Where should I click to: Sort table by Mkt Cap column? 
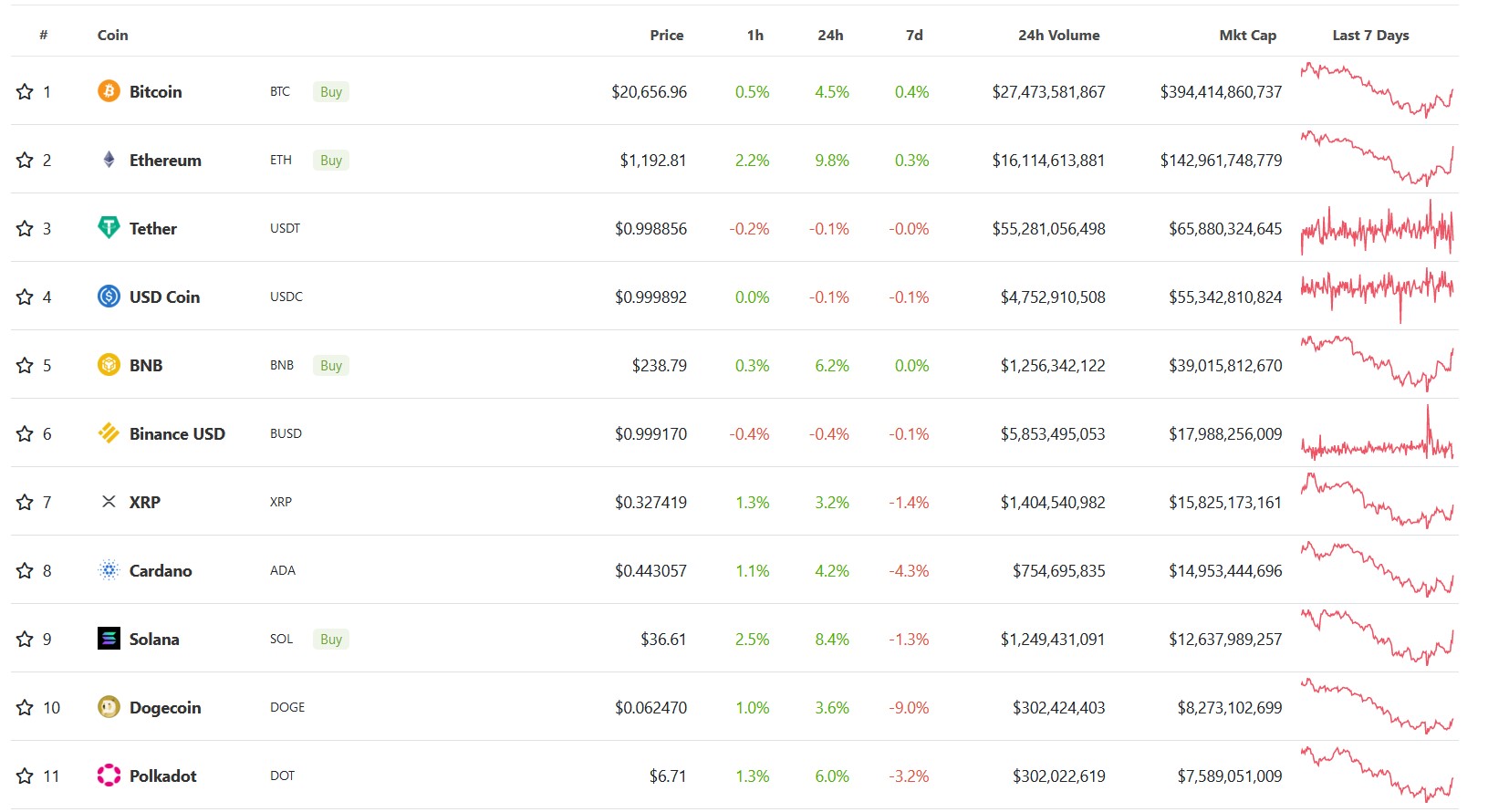1247,35
